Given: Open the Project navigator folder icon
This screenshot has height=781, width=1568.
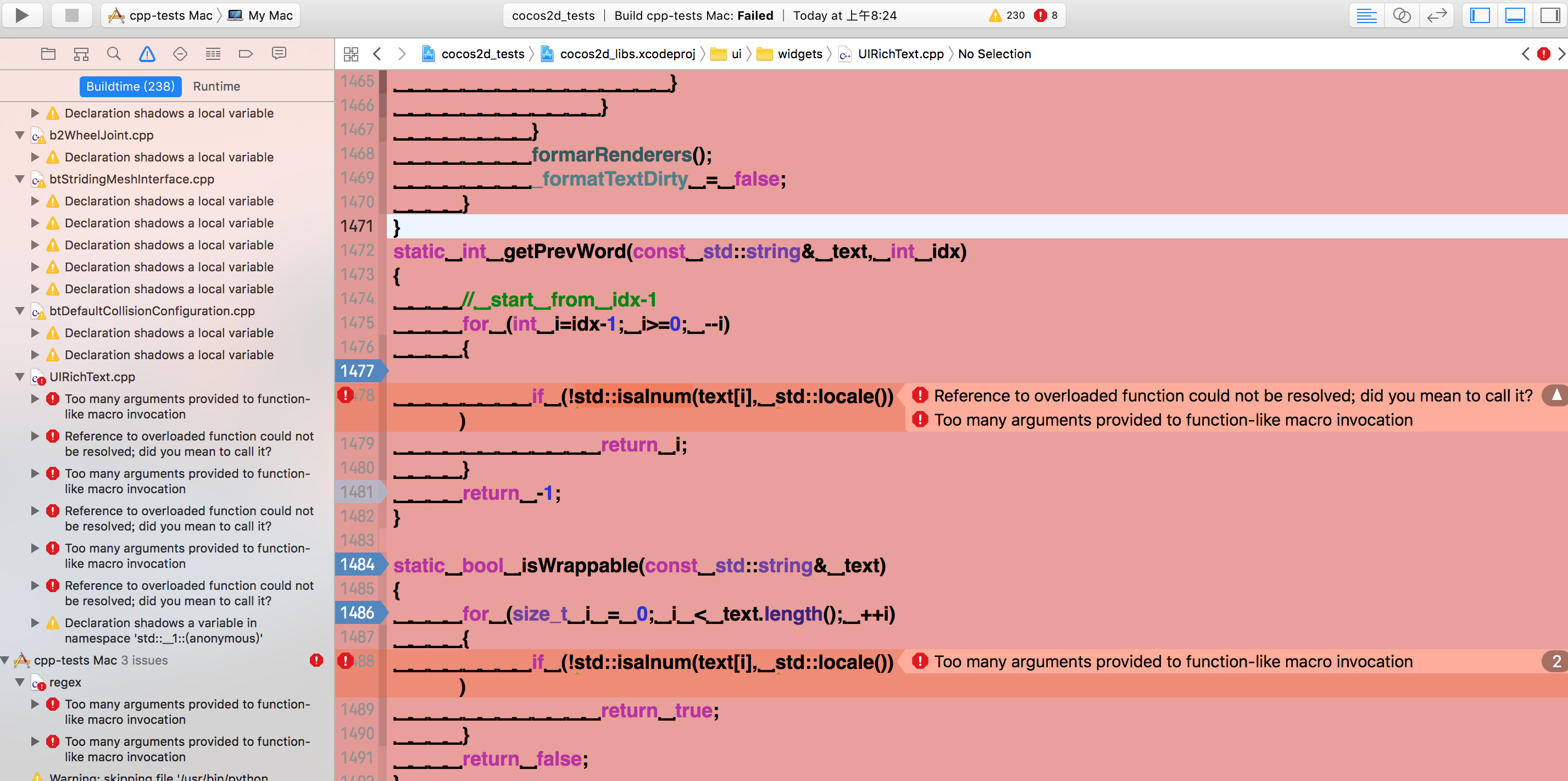Looking at the screenshot, I should coord(48,54).
